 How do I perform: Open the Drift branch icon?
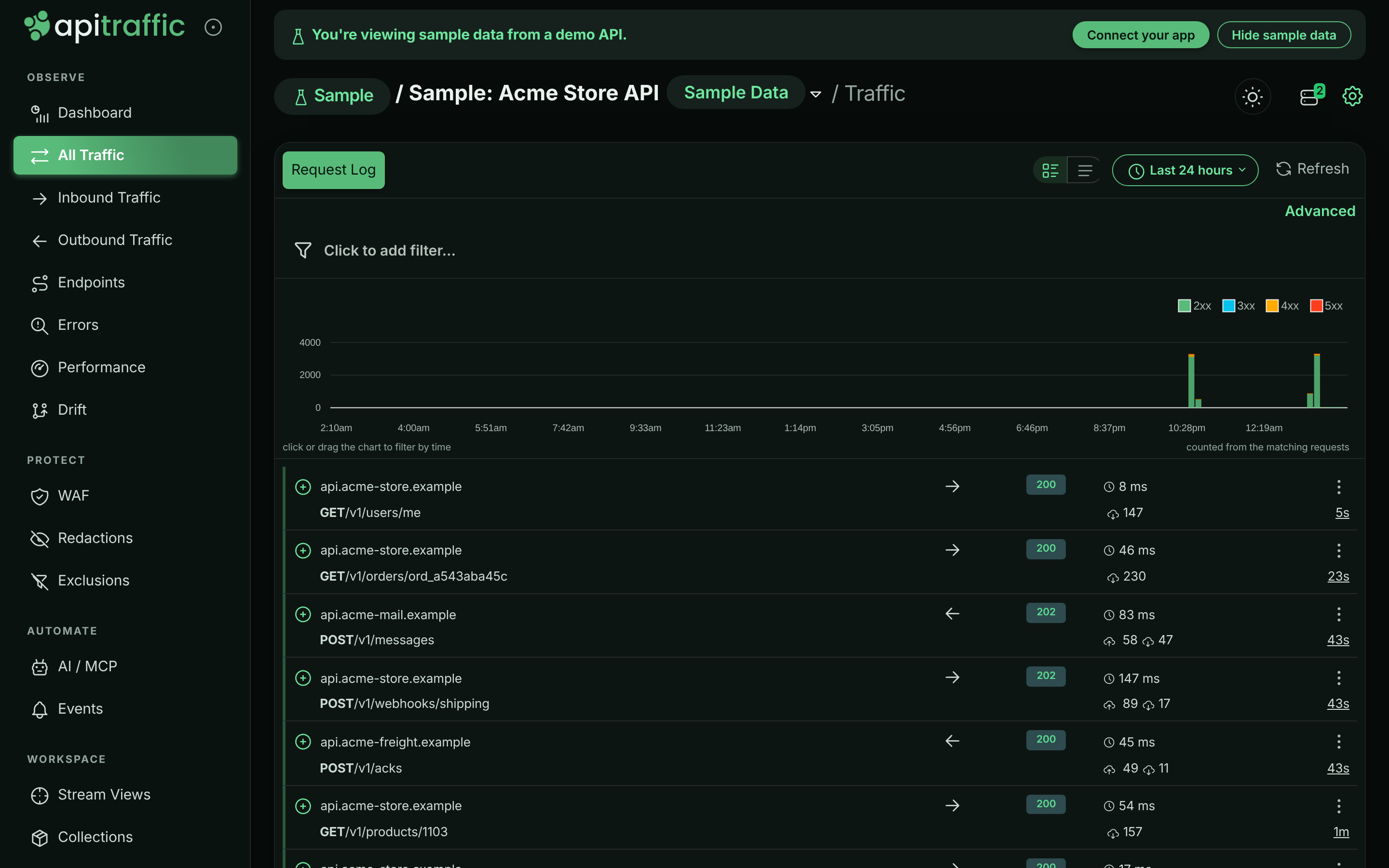click(x=39, y=410)
